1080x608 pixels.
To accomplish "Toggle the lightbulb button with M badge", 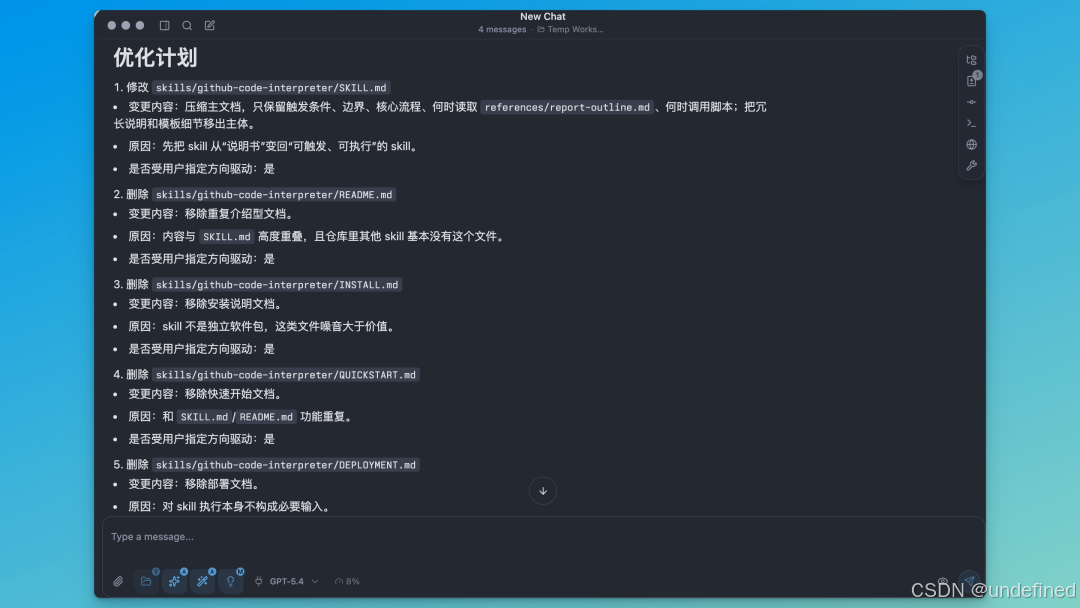I will pyautogui.click(x=231, y=581).
